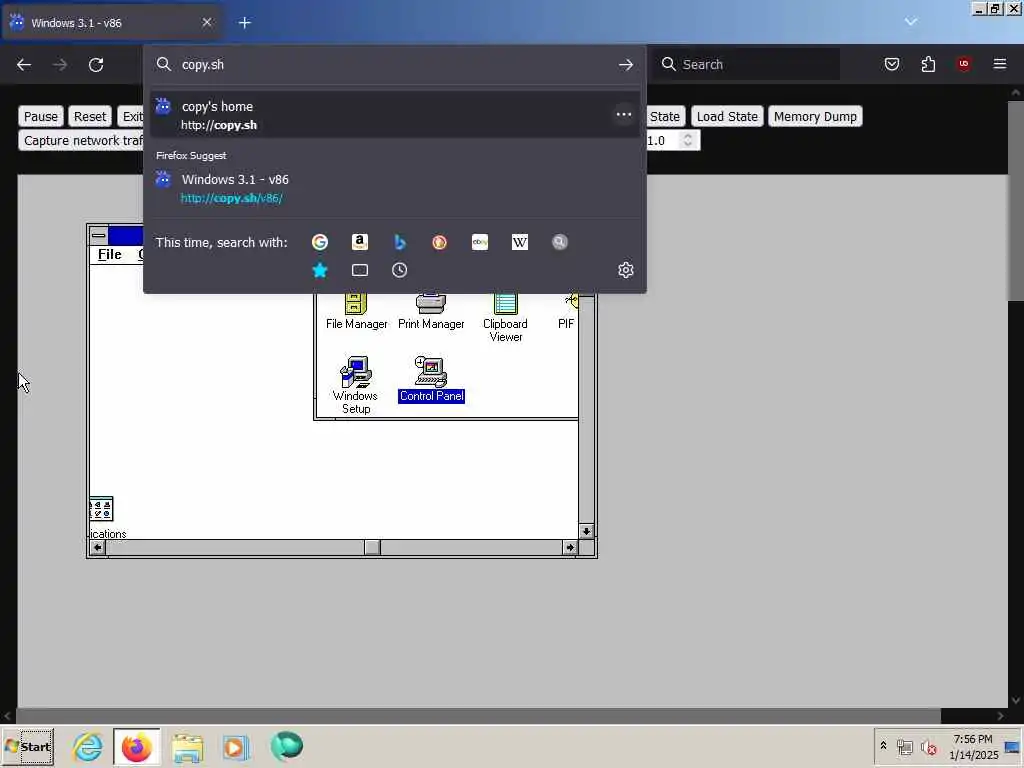Click the Load State button

pos(727,116)
